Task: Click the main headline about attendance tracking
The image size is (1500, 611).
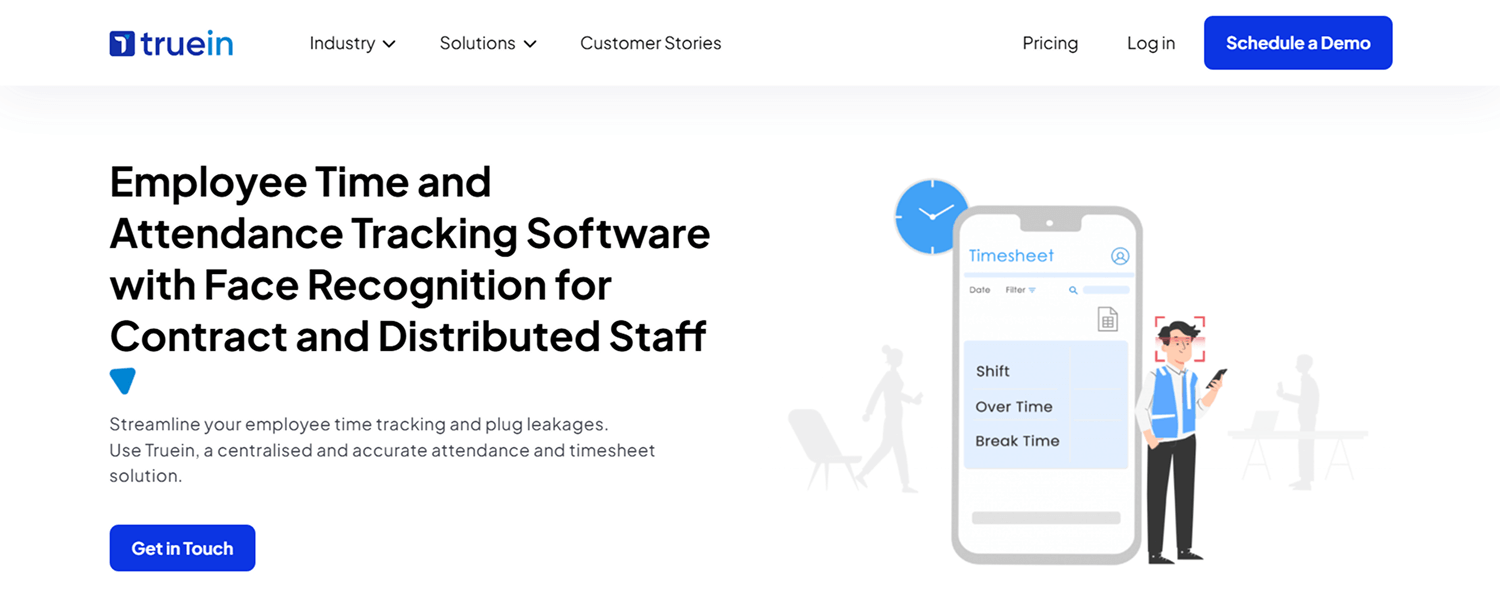Action: 410,260
